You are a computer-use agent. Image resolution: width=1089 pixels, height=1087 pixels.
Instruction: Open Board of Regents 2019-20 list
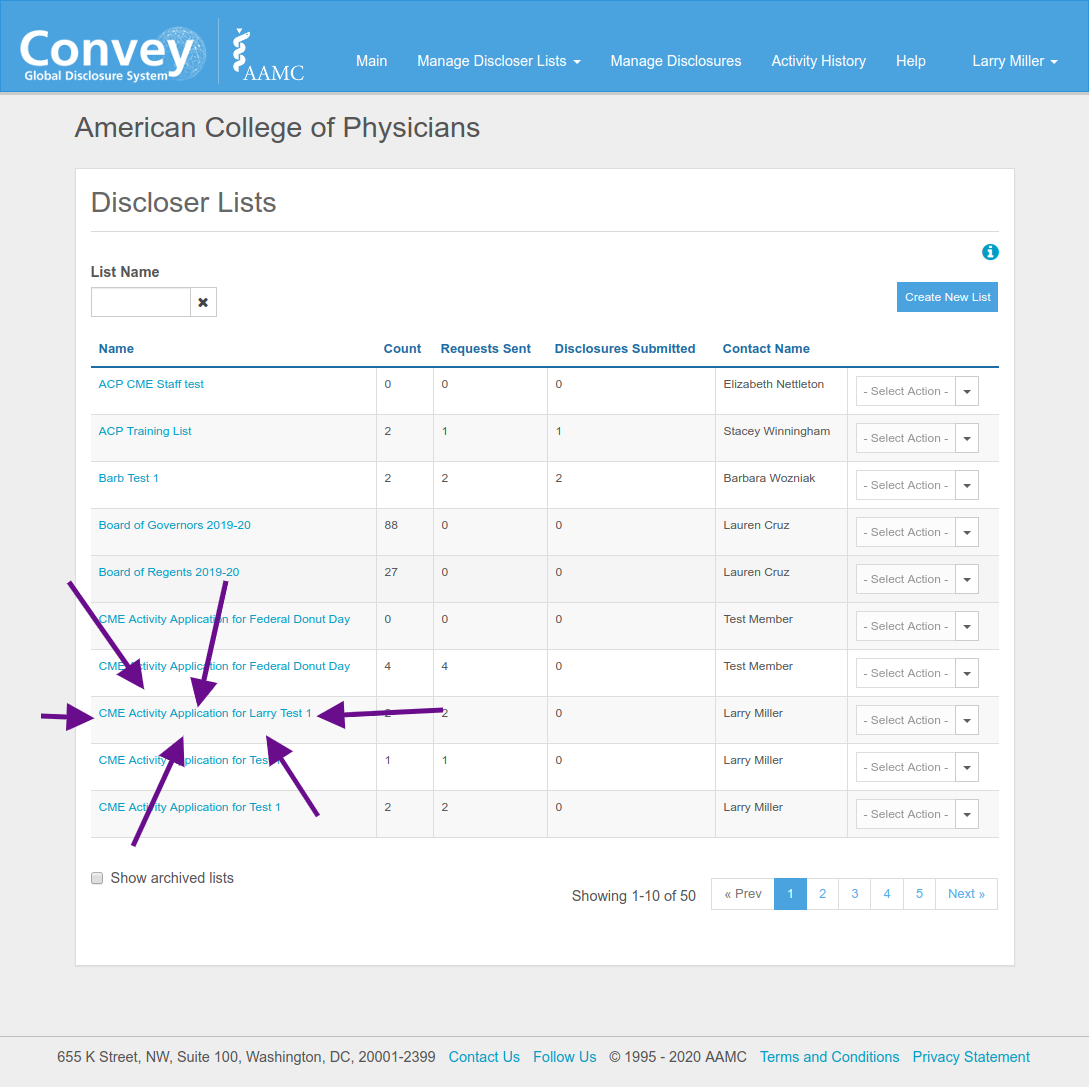coord(169,572)
